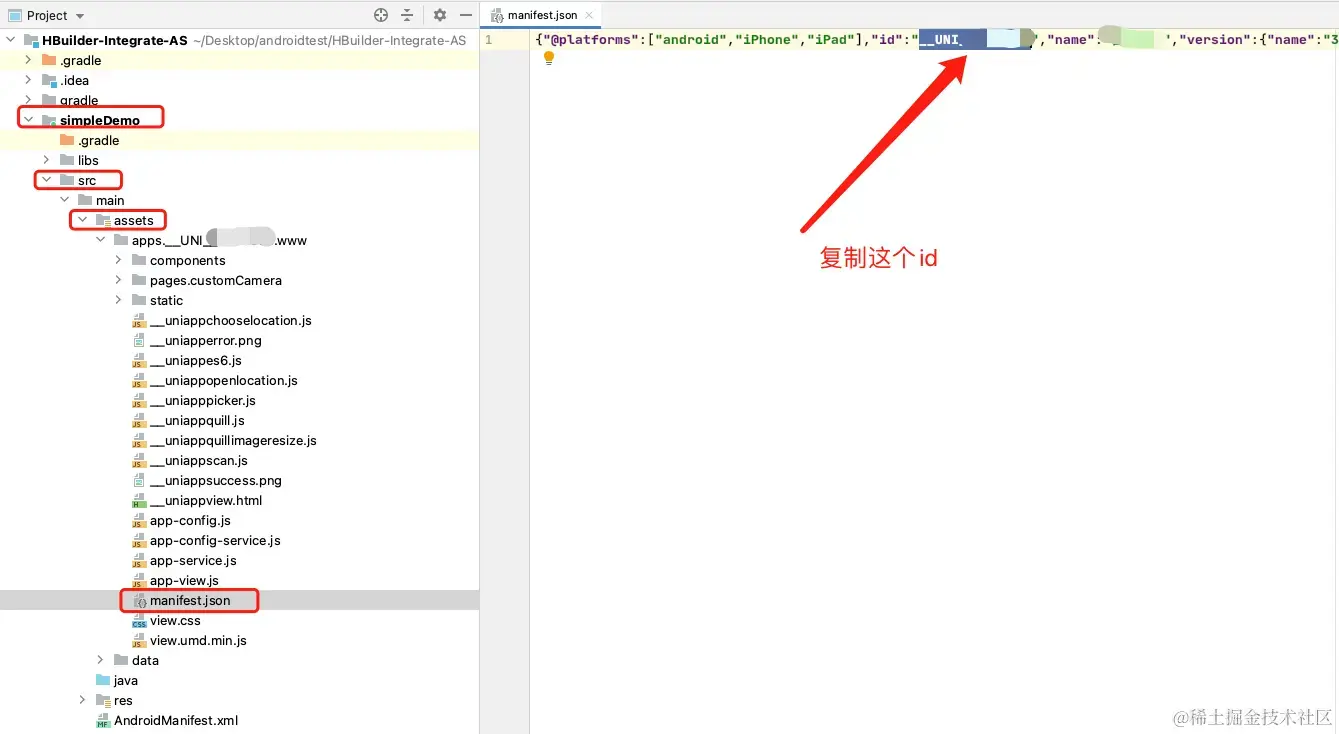This screenshot has height=734, width=1339.
Task: Collapse the main folder
Action: 65,200
